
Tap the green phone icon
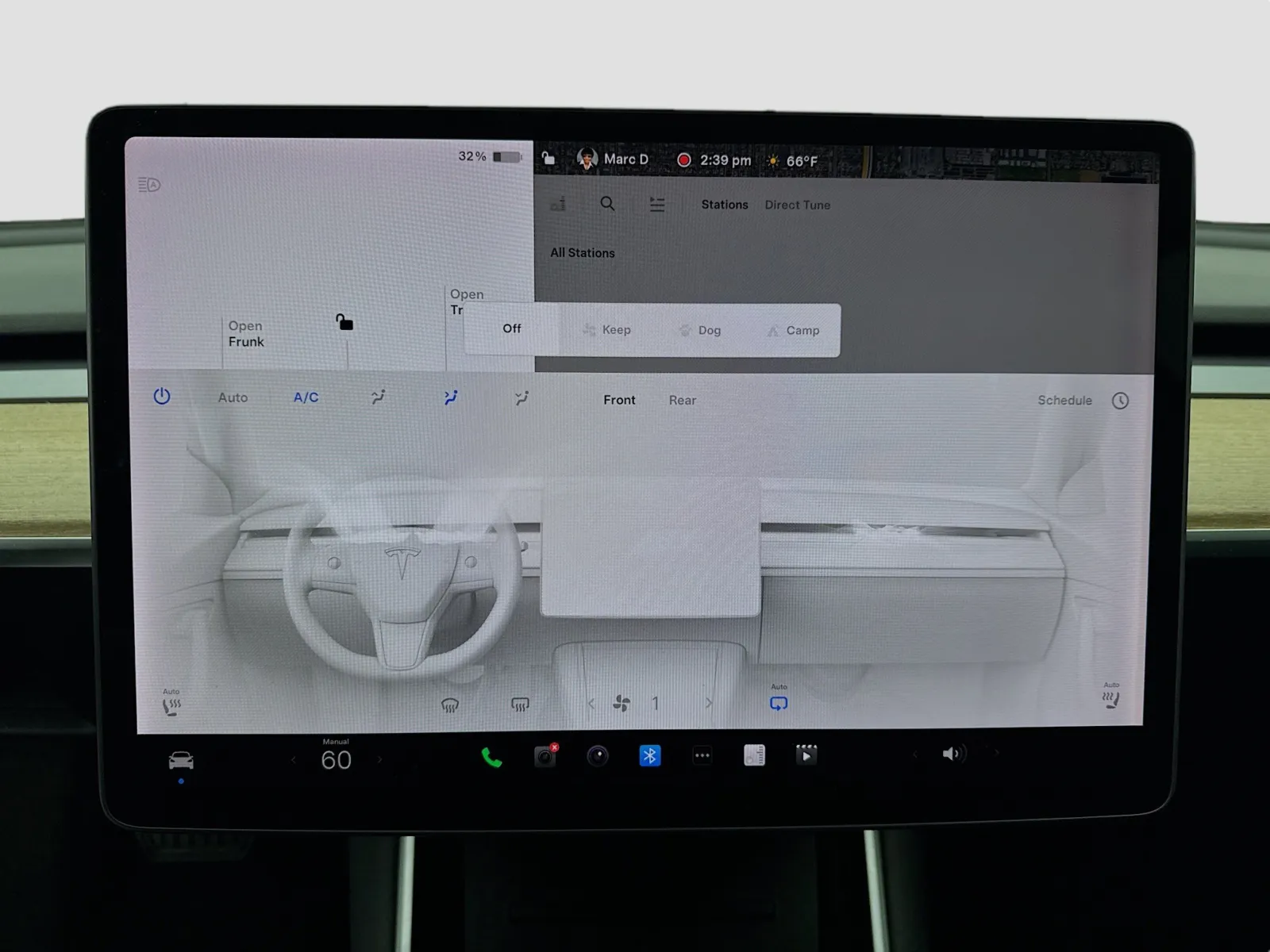pyautogui.click(x=491, y=758)
